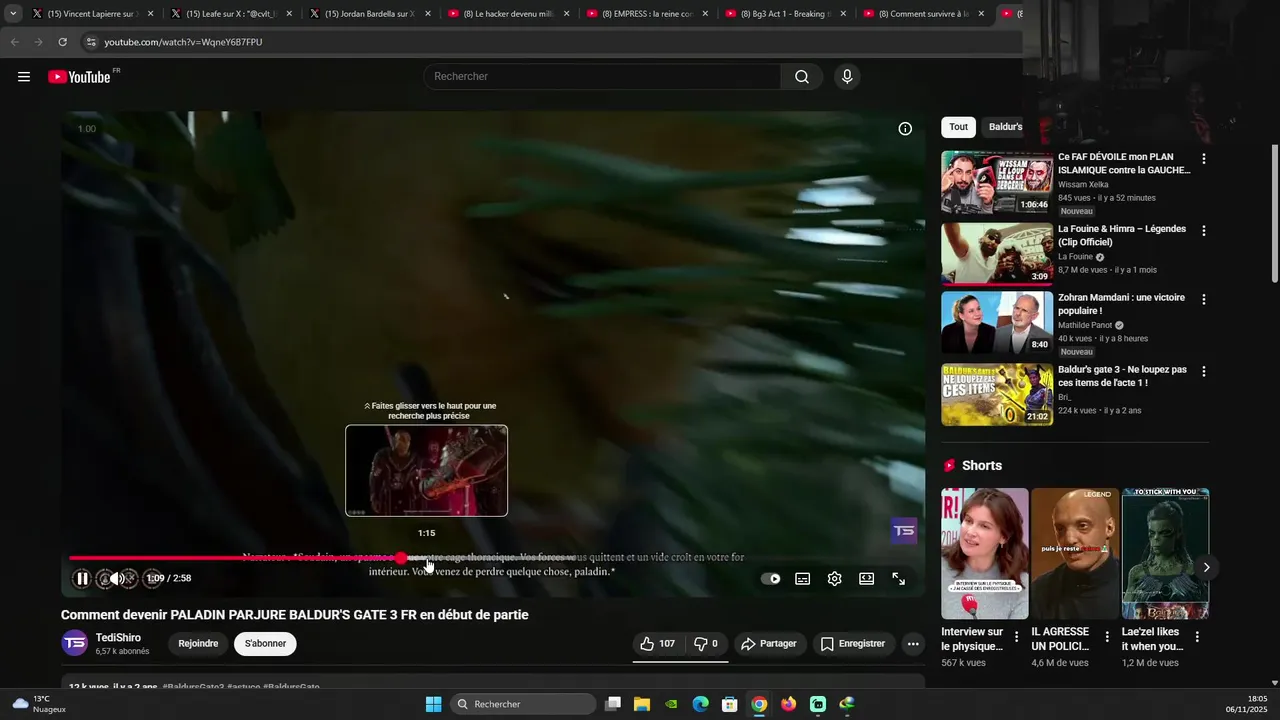Image resolution: width=1280 pixels, height=720 pixels.
Task: Toggle autoplay switch in player
Action: (771, 579)
